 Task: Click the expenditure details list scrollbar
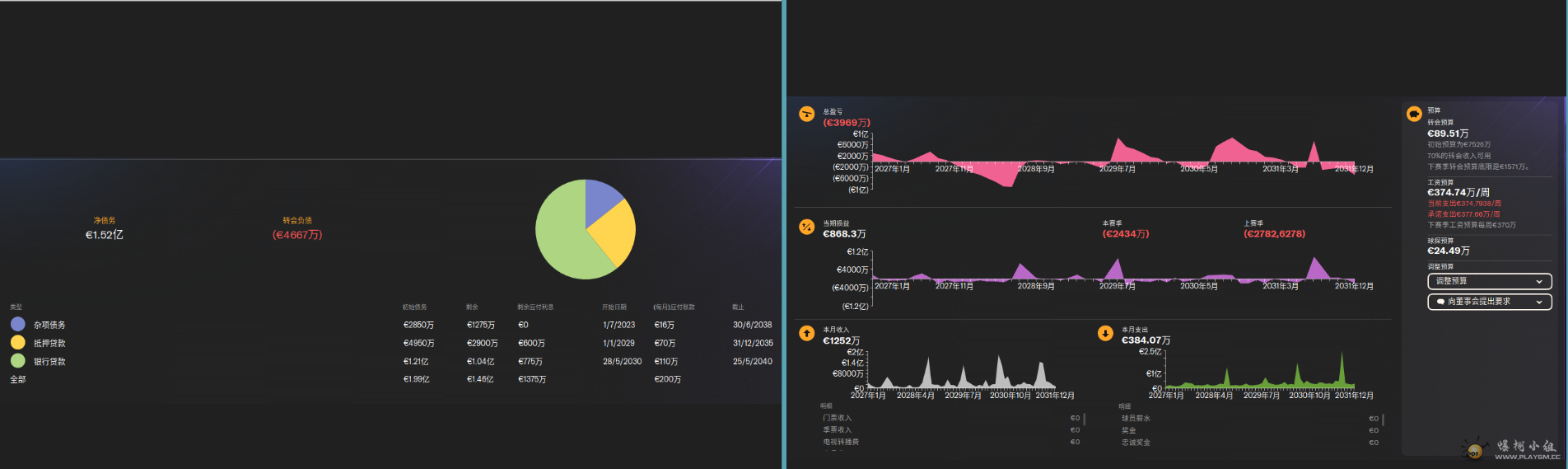1384,420
